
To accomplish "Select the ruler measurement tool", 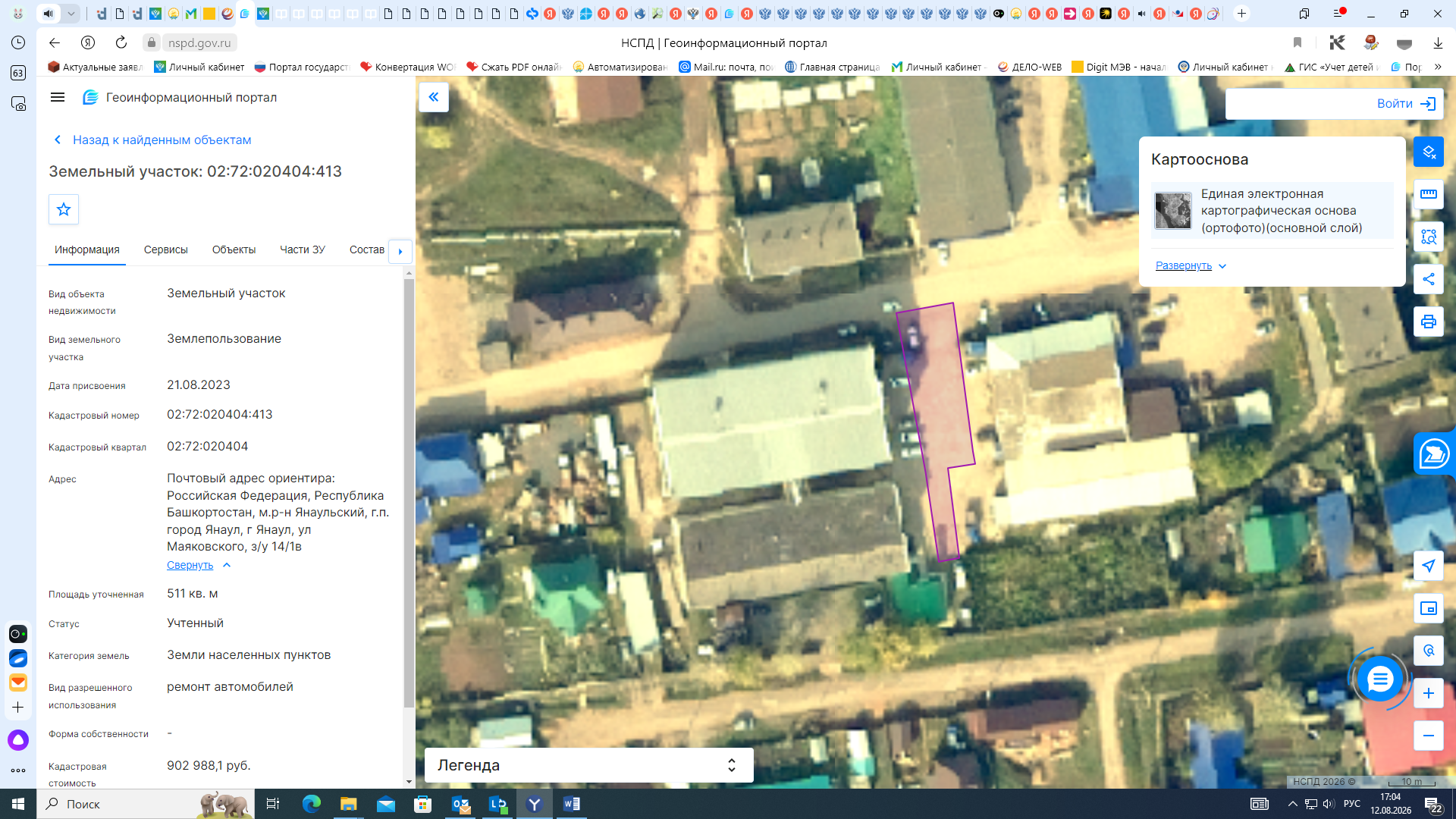I will pyautogui.click(x=1429, y=194).
